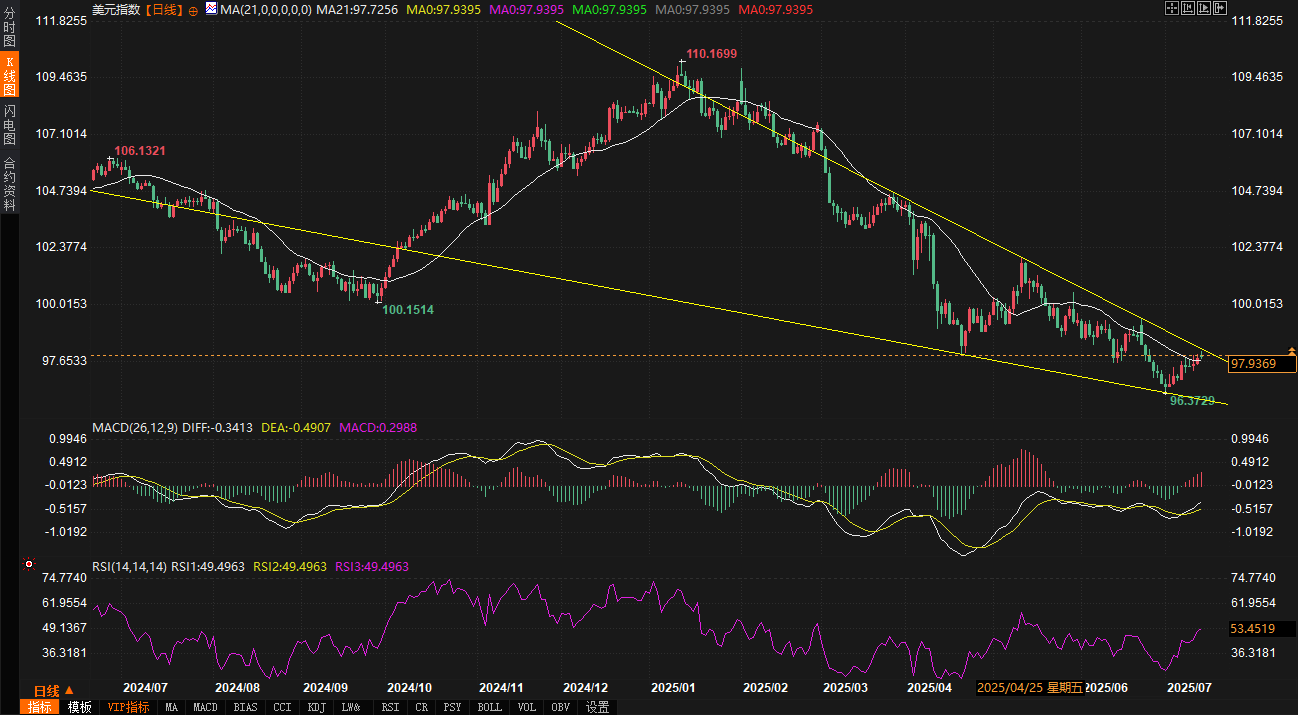1298x715 pixels.
Task: Click the 2025/01 date on the time axis
Action: [x=673, y=688]
